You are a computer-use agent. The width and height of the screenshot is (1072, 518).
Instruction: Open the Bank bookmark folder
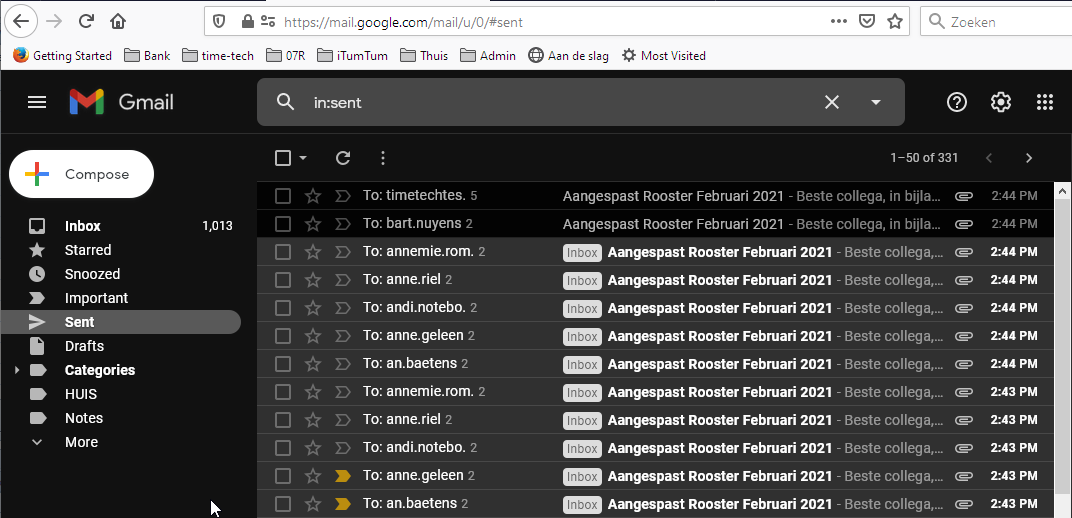(x=147, y=55)
